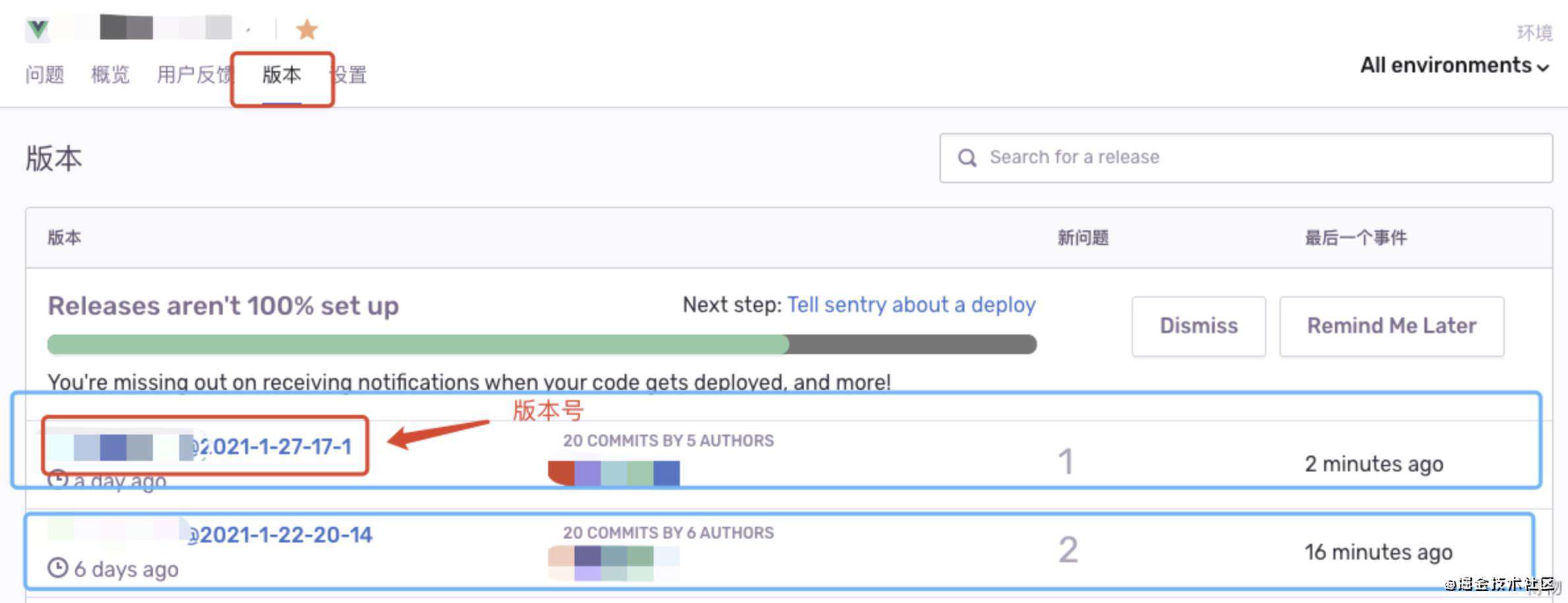Click the release setup progress bar

[542, 344]
